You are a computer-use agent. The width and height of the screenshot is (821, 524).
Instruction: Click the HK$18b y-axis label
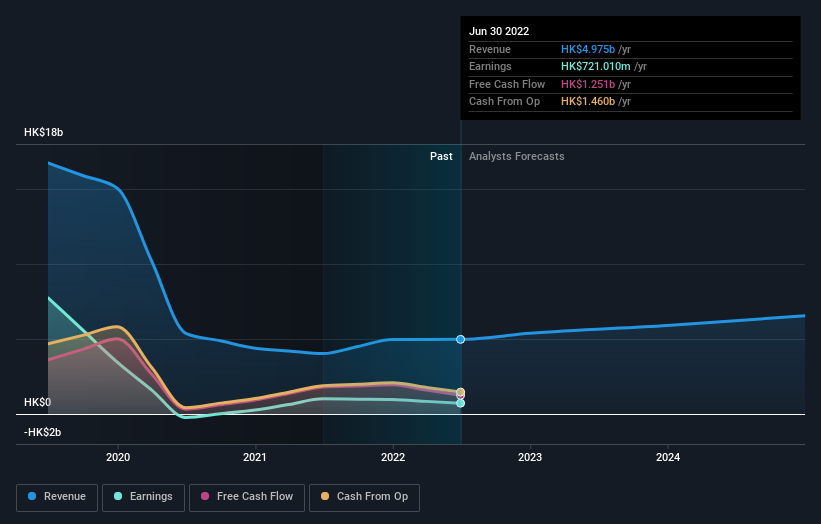click(43, 132)
